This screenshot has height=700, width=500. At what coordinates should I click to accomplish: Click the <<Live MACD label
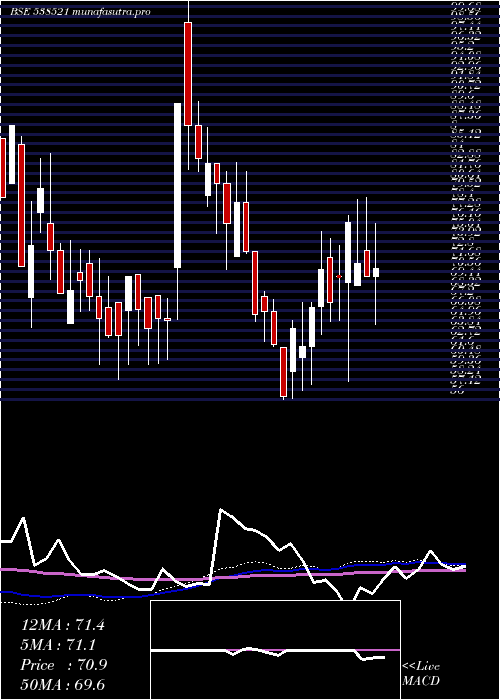(x=421, y=674)
